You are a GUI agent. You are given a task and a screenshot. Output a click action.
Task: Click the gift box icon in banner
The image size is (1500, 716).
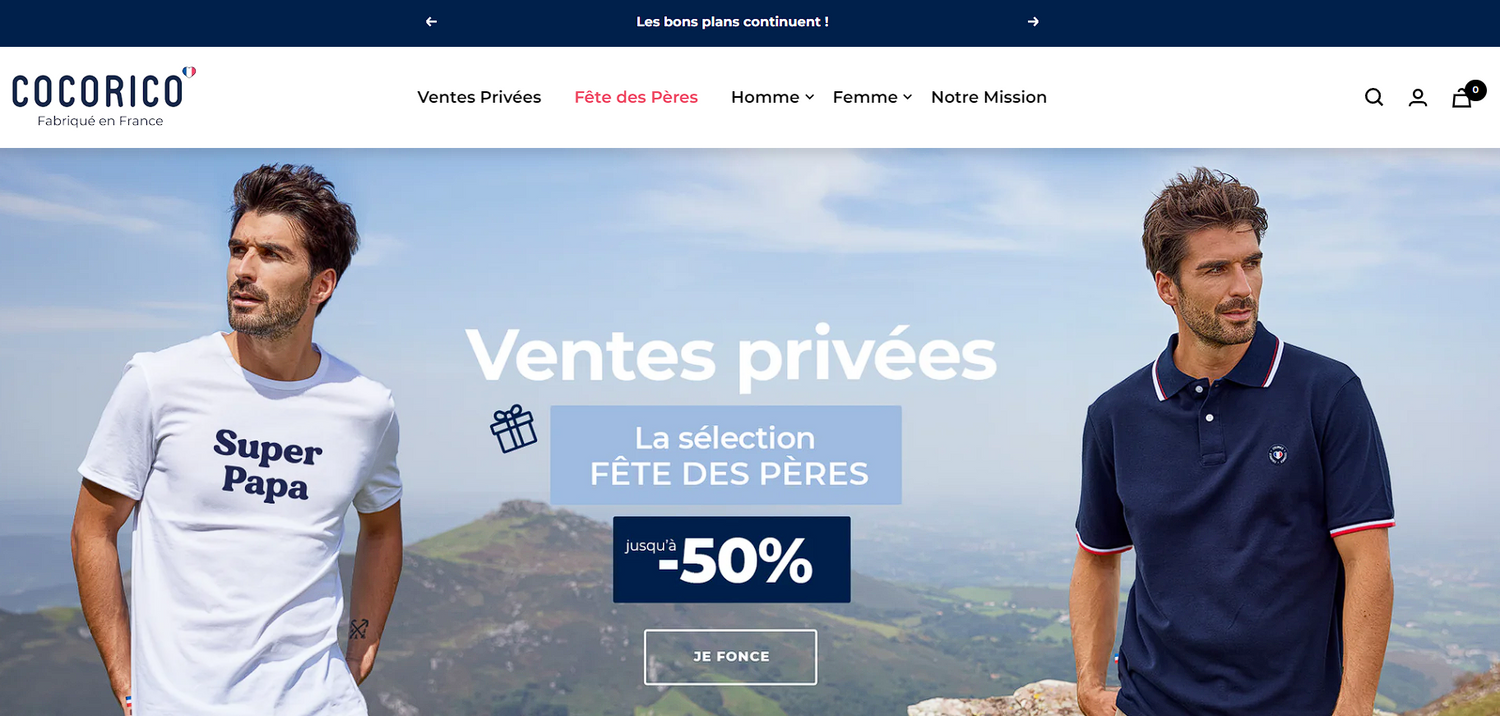[514, 428]
